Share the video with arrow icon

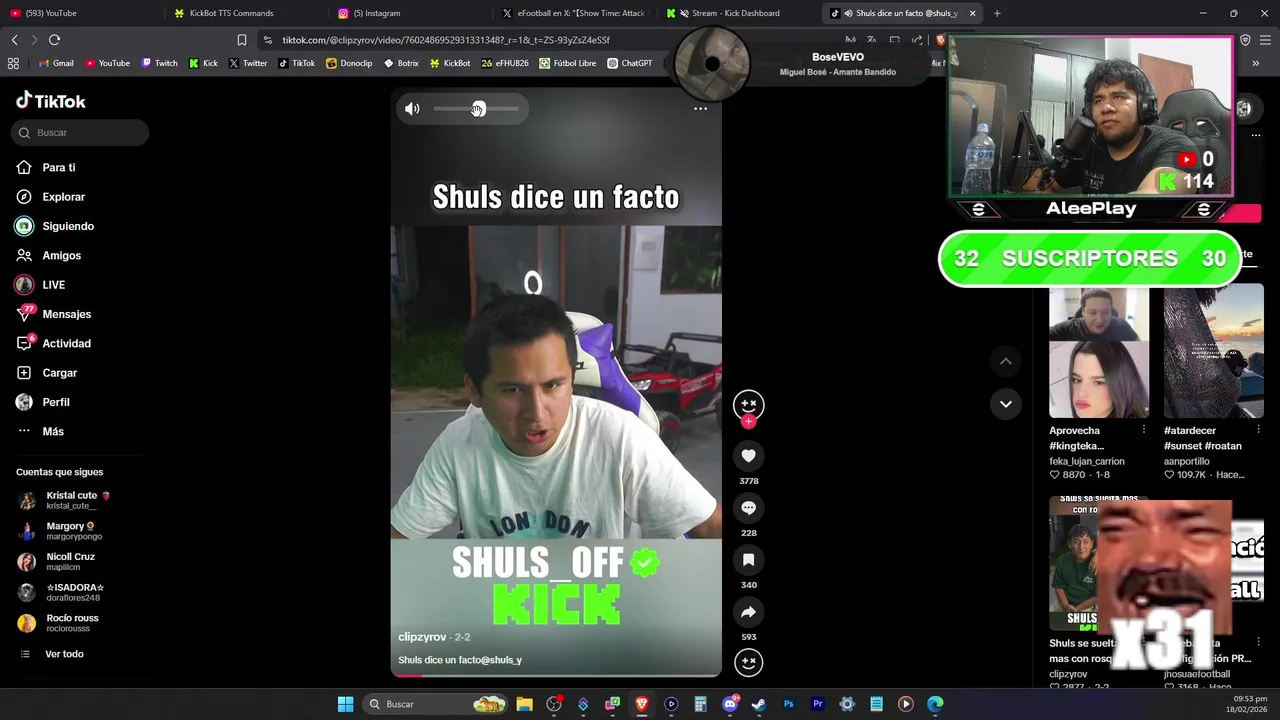pos(748,612)
